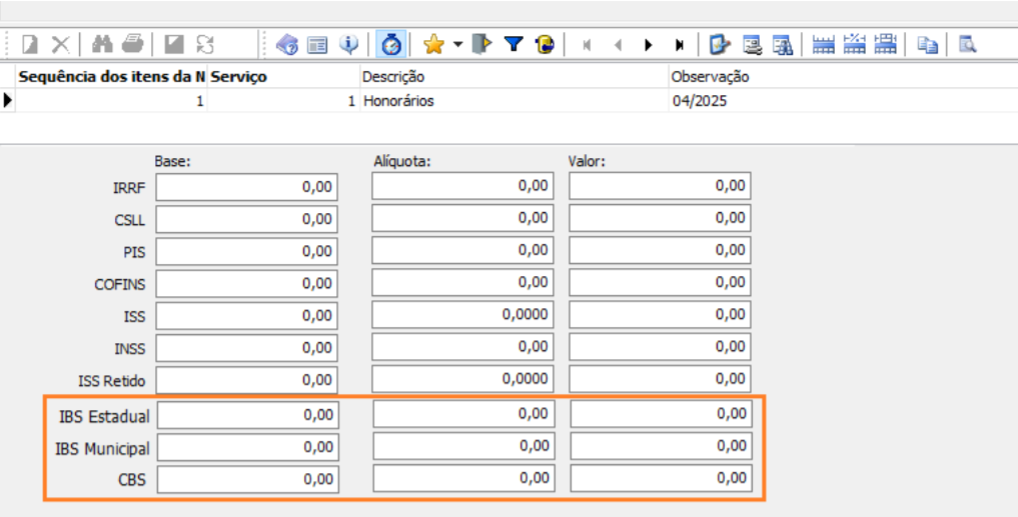Image resolution: width=1018 pixels, height=517 pixels.
Task: Click the funnel filter icon
Action: pos(513,44)
